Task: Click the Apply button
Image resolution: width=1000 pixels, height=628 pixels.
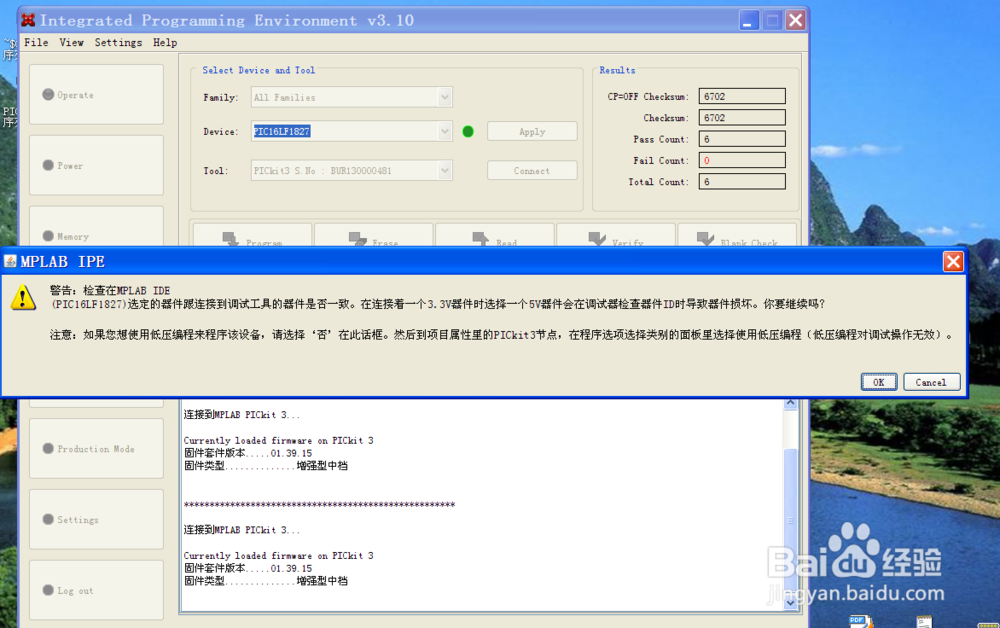Action: pos(532,131)
